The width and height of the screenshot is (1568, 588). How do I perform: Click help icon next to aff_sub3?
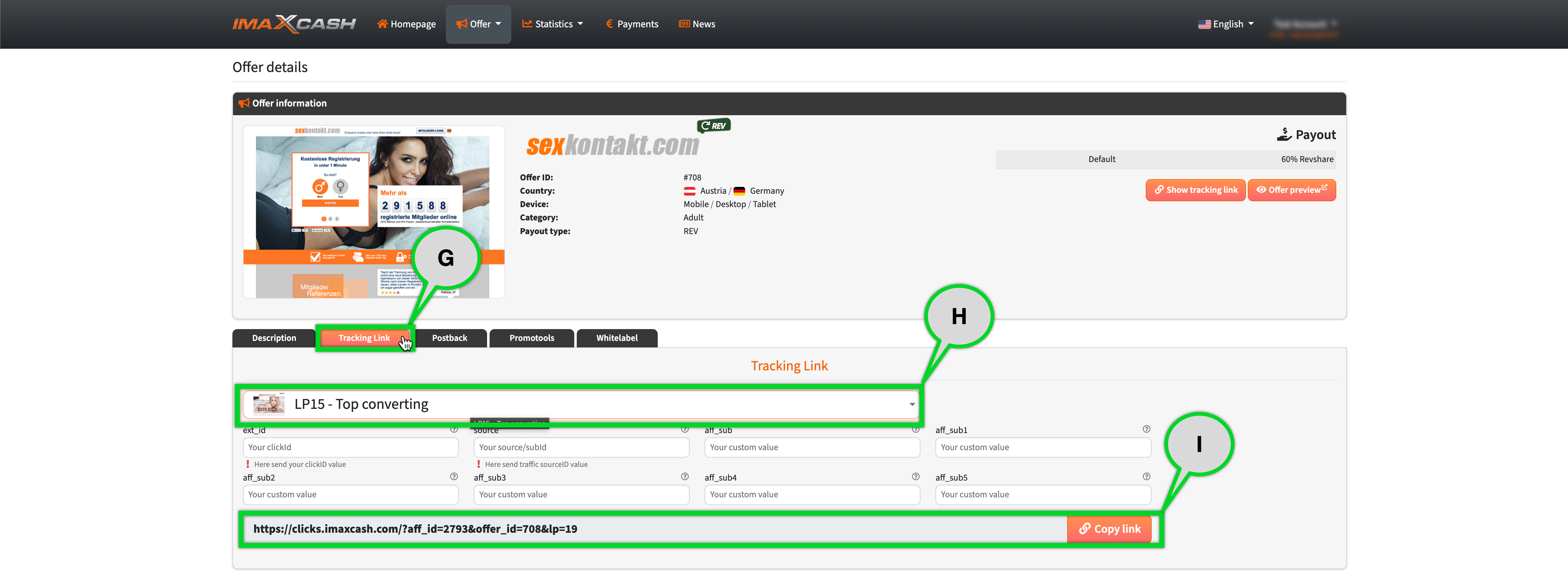tap(685, 477)
